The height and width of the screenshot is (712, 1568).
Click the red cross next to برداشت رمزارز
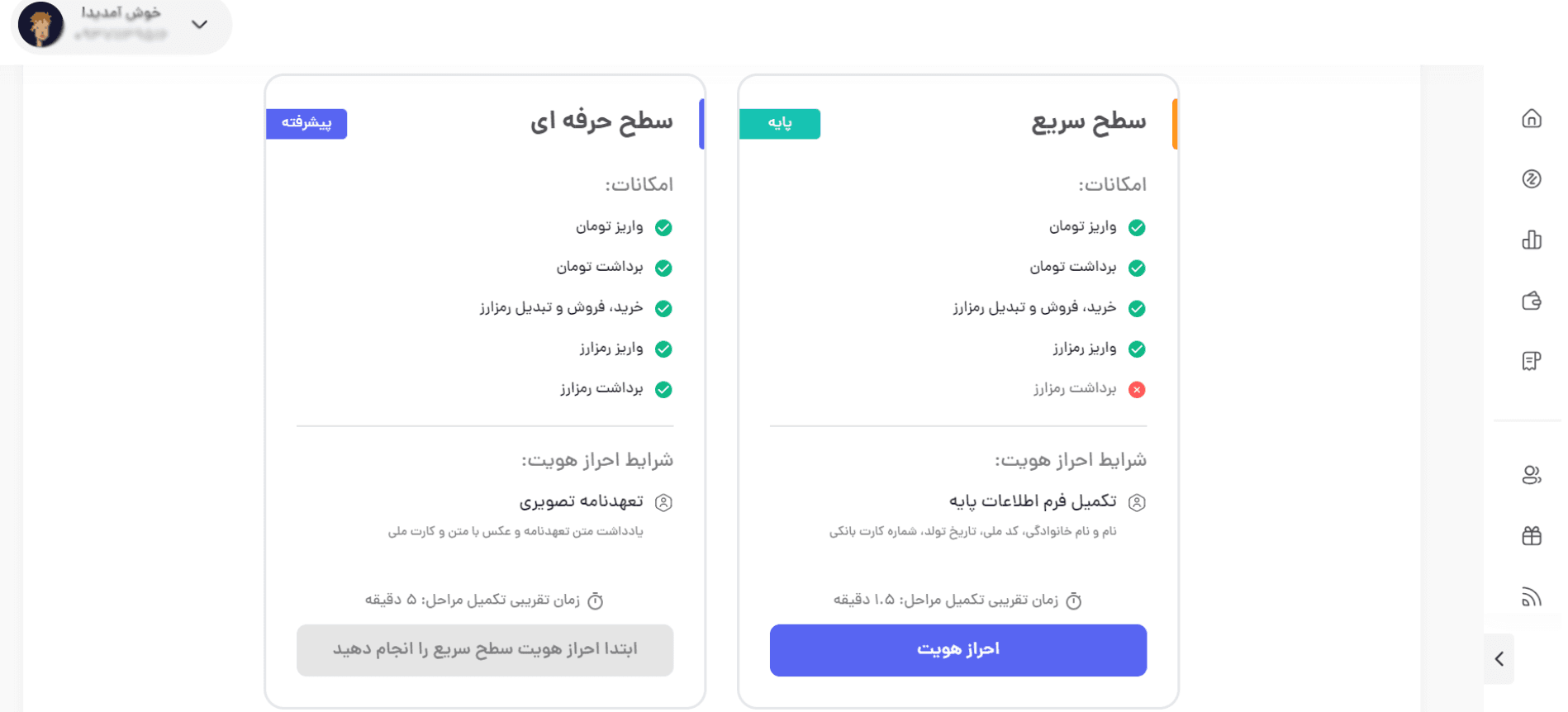(1137, 390)
